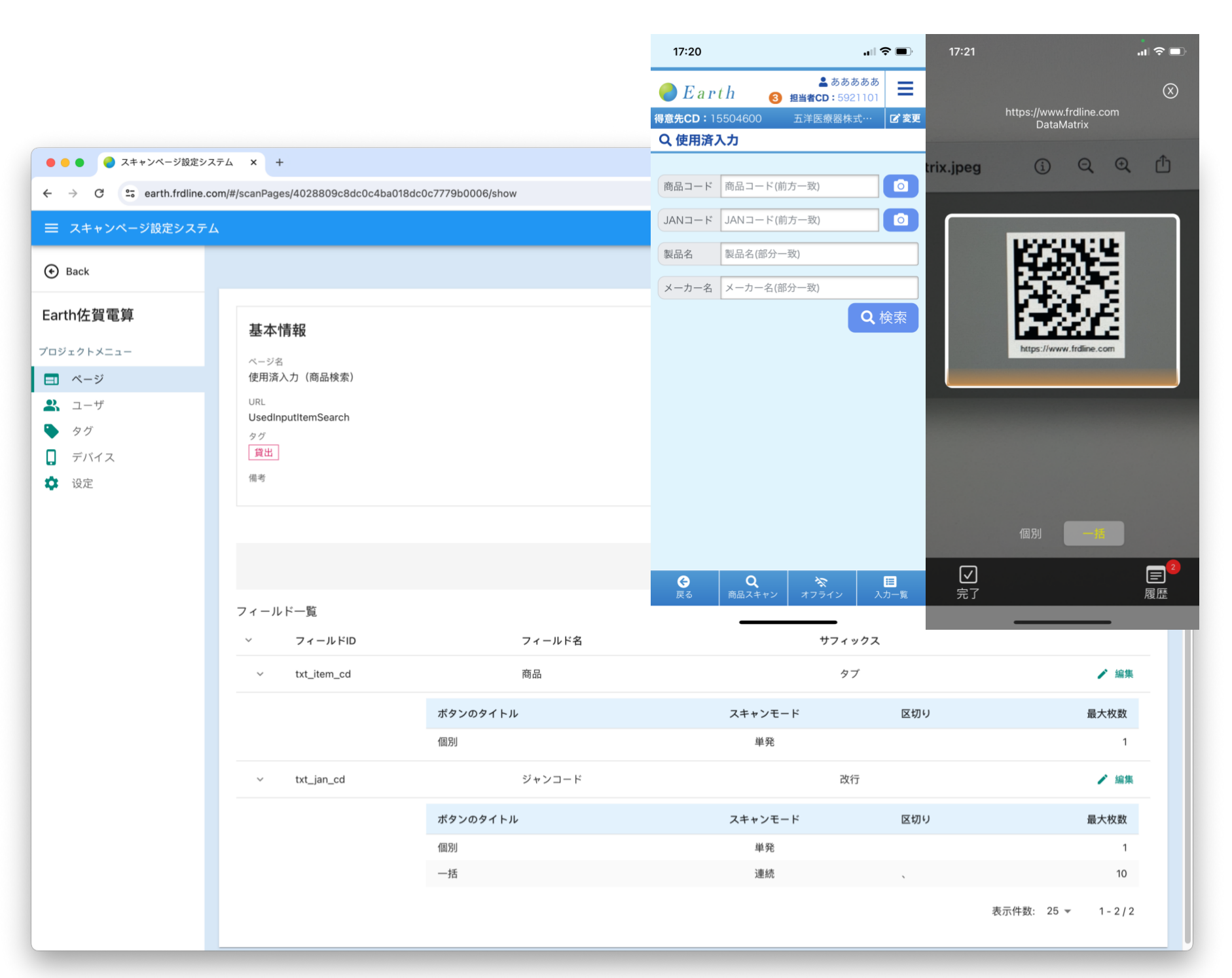1232x978 pixels.
Task: Click the 製品名 input field
Action: pyautogui.click(x=819, y=254)
